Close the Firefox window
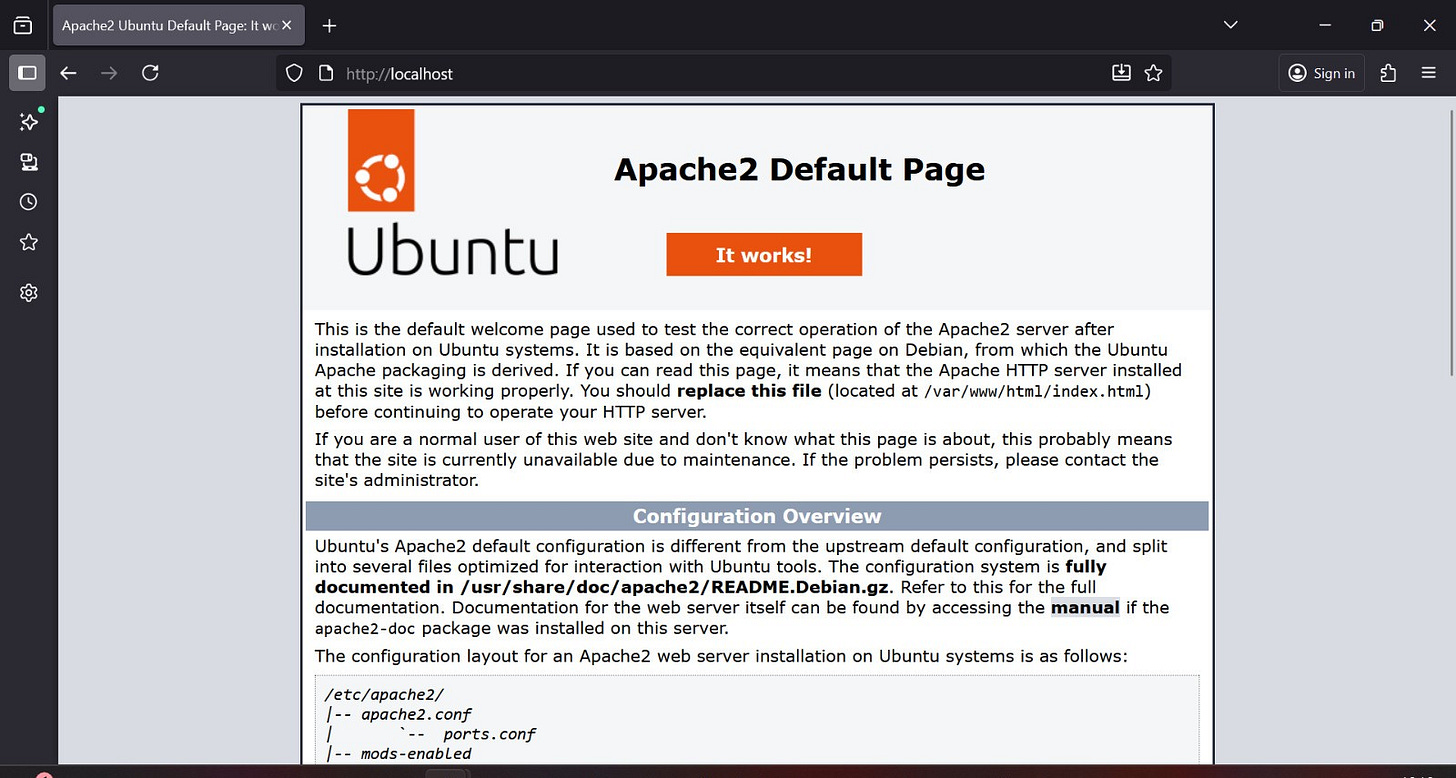This screenshot has width=1456, height=778. (x=1429, y=25)
